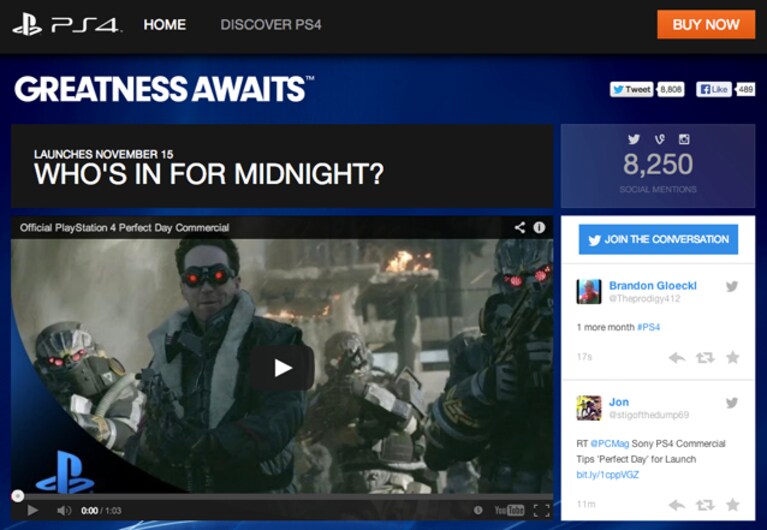This screenshot has width=767, height=530.
Task: Click the small play button in video controls
Action: pos(33,510)
